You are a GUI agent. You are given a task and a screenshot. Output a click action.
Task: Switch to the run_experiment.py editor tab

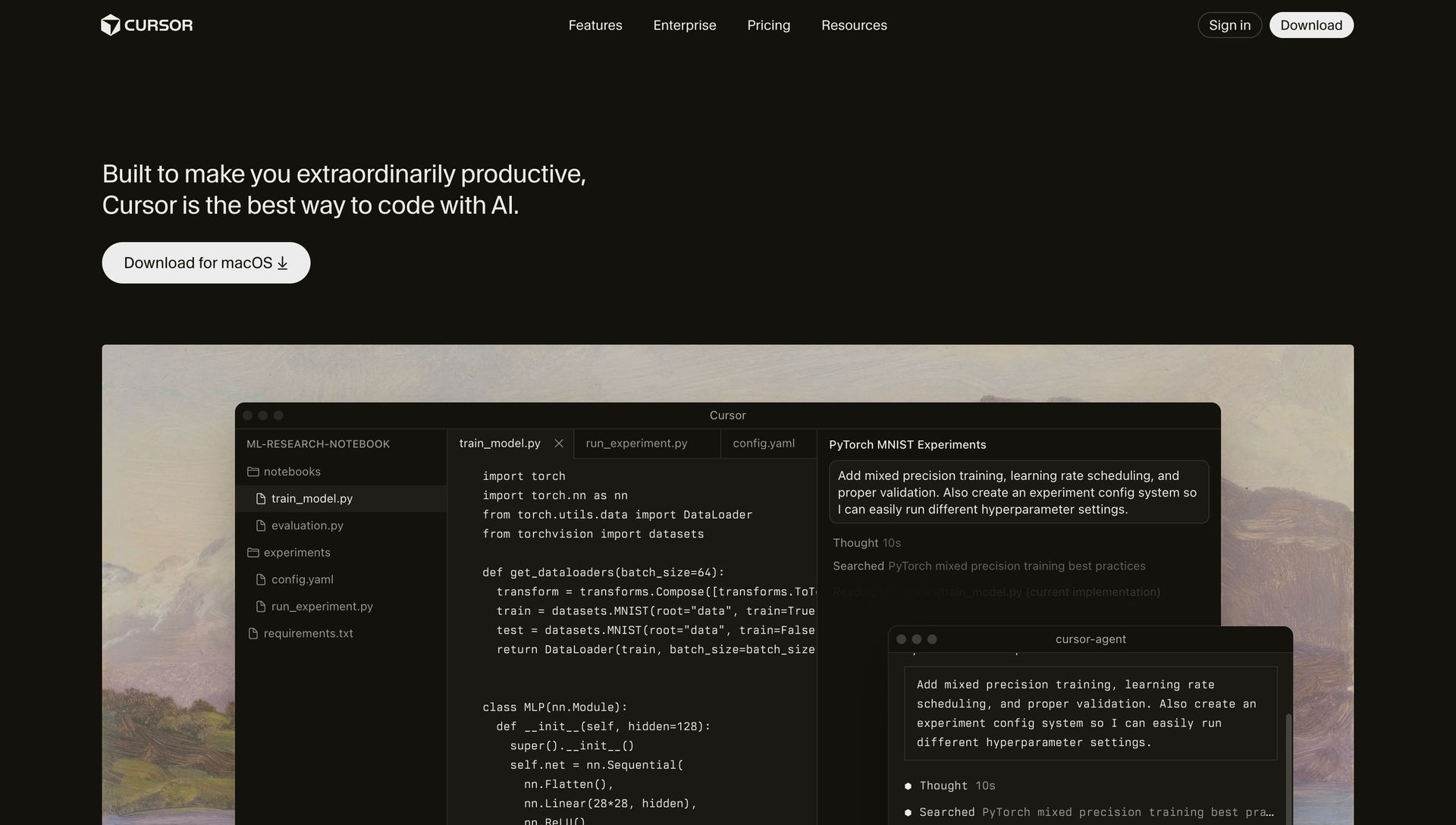636,444
